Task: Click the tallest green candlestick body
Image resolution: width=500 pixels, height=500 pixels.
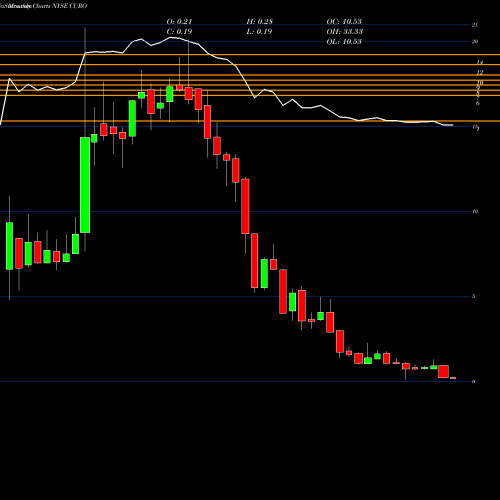Action: coord(85,185)
